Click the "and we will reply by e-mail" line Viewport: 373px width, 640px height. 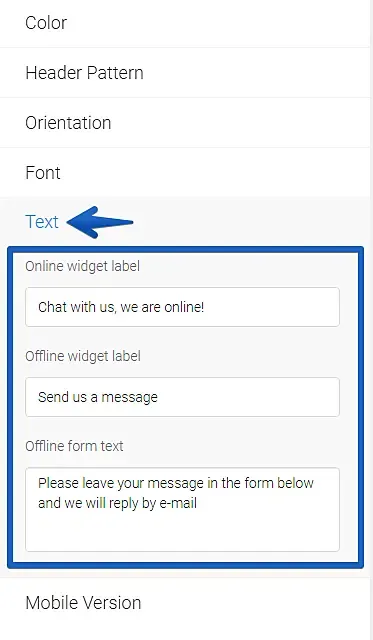pyautogui.click(x=118, y=503)
